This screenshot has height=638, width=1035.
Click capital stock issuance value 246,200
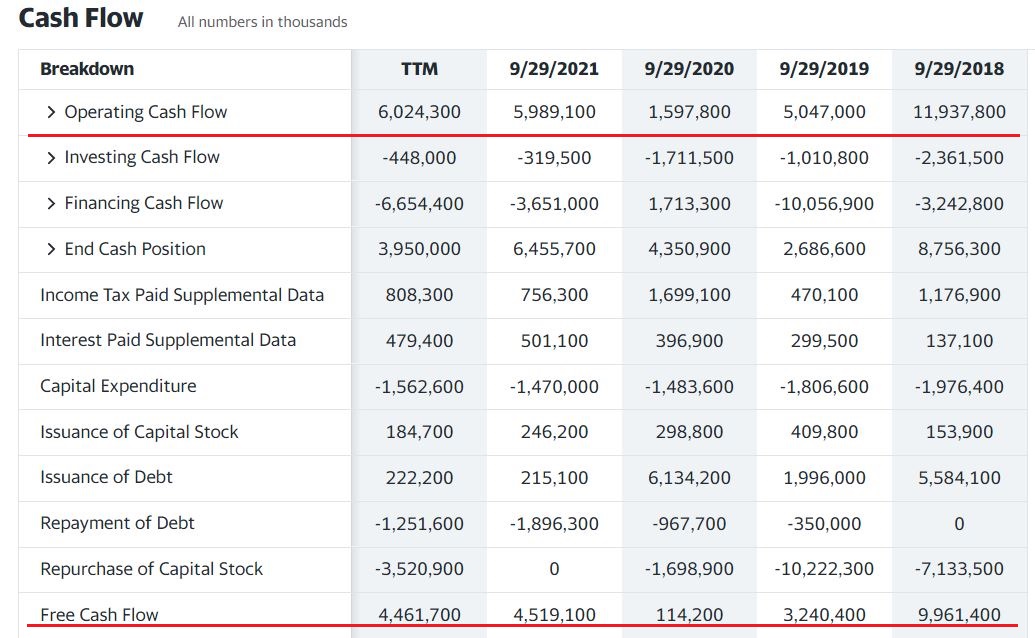(554, 432)
